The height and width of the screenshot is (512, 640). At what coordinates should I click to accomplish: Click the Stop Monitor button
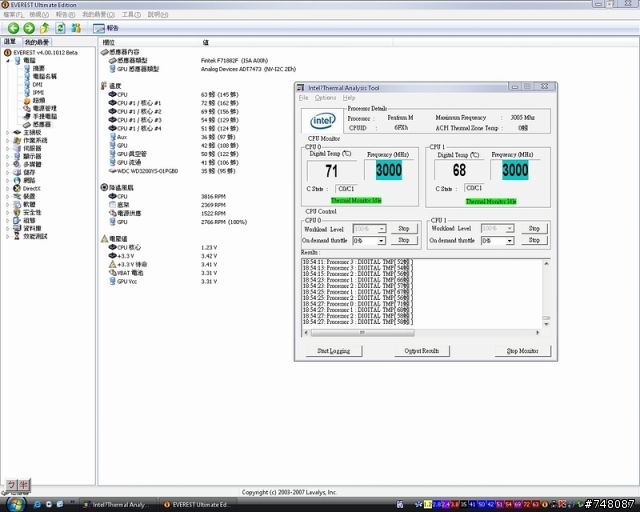(522, 351)
